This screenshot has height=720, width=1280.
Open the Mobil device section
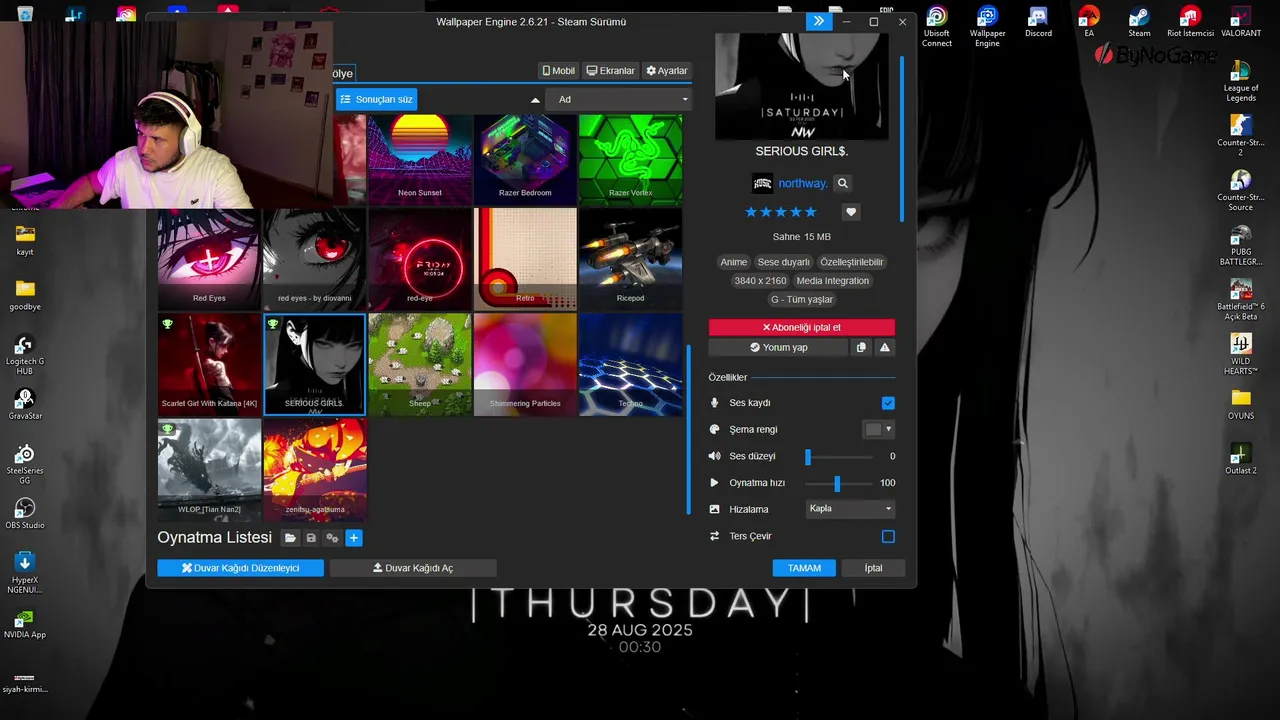click(x=559, y=71)
